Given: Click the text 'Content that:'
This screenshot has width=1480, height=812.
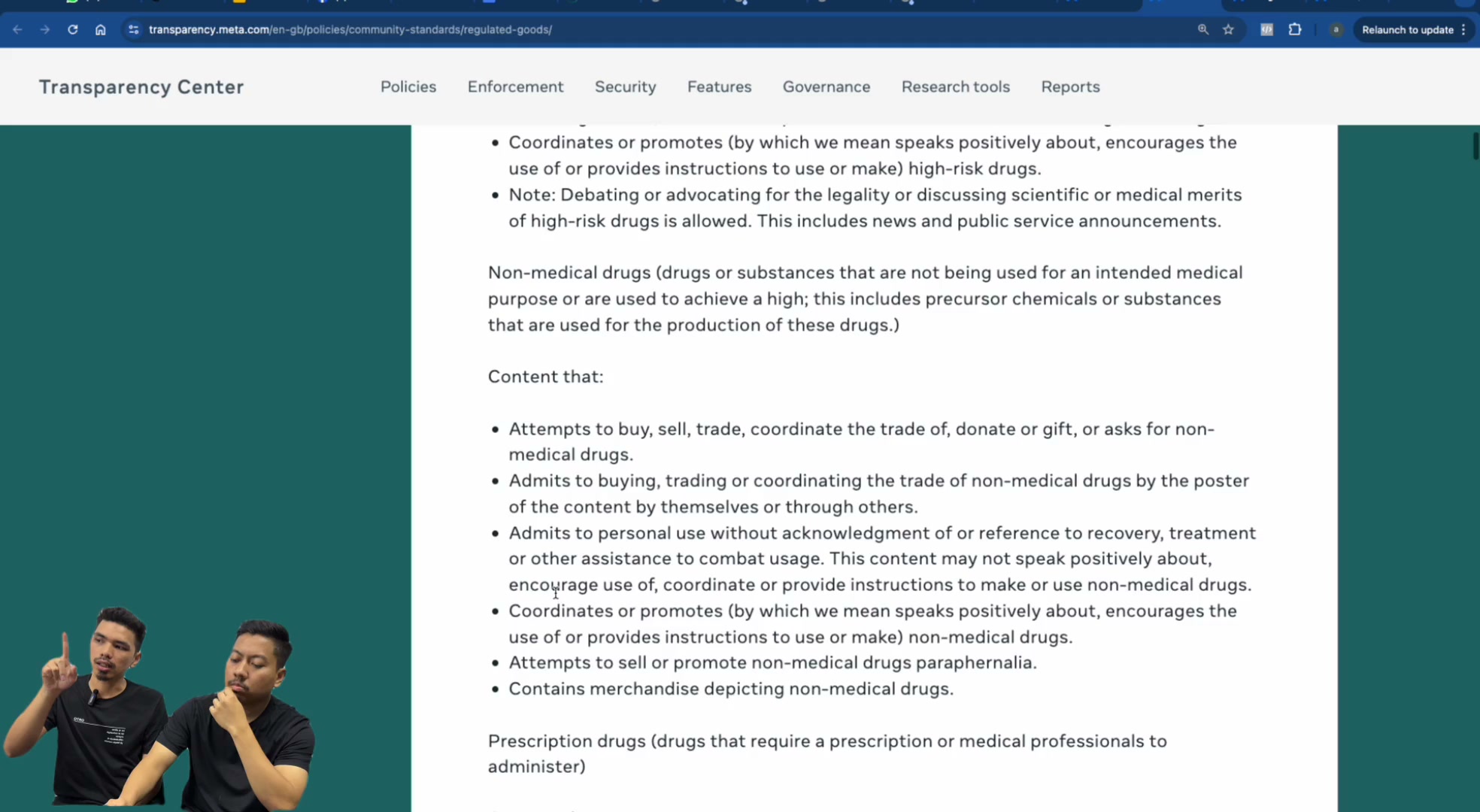Looking at the screenshot, I should click(546, 377).
